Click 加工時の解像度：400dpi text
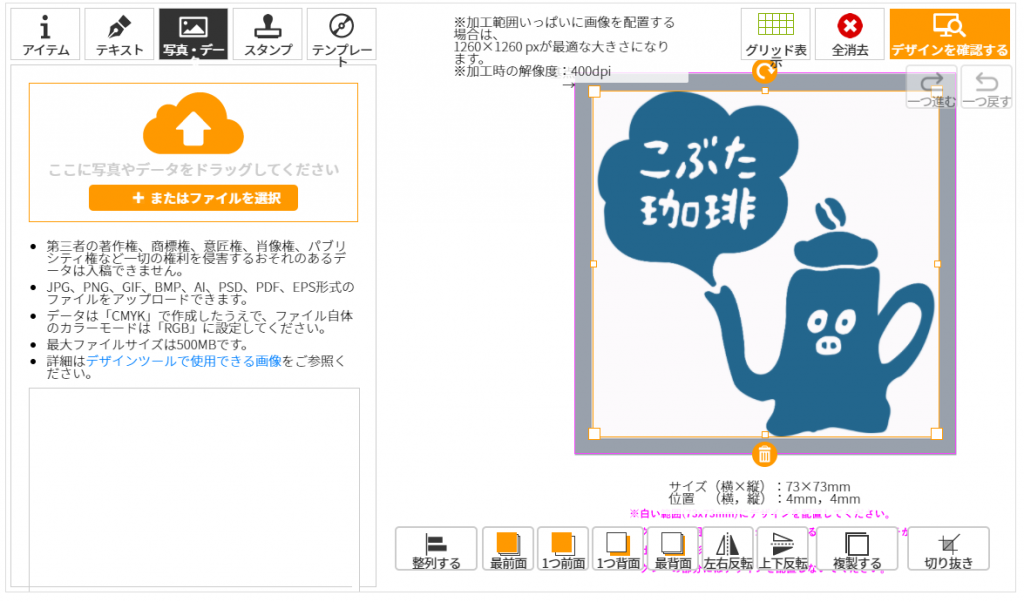The image size is (1024, 602). click(532, 71)
